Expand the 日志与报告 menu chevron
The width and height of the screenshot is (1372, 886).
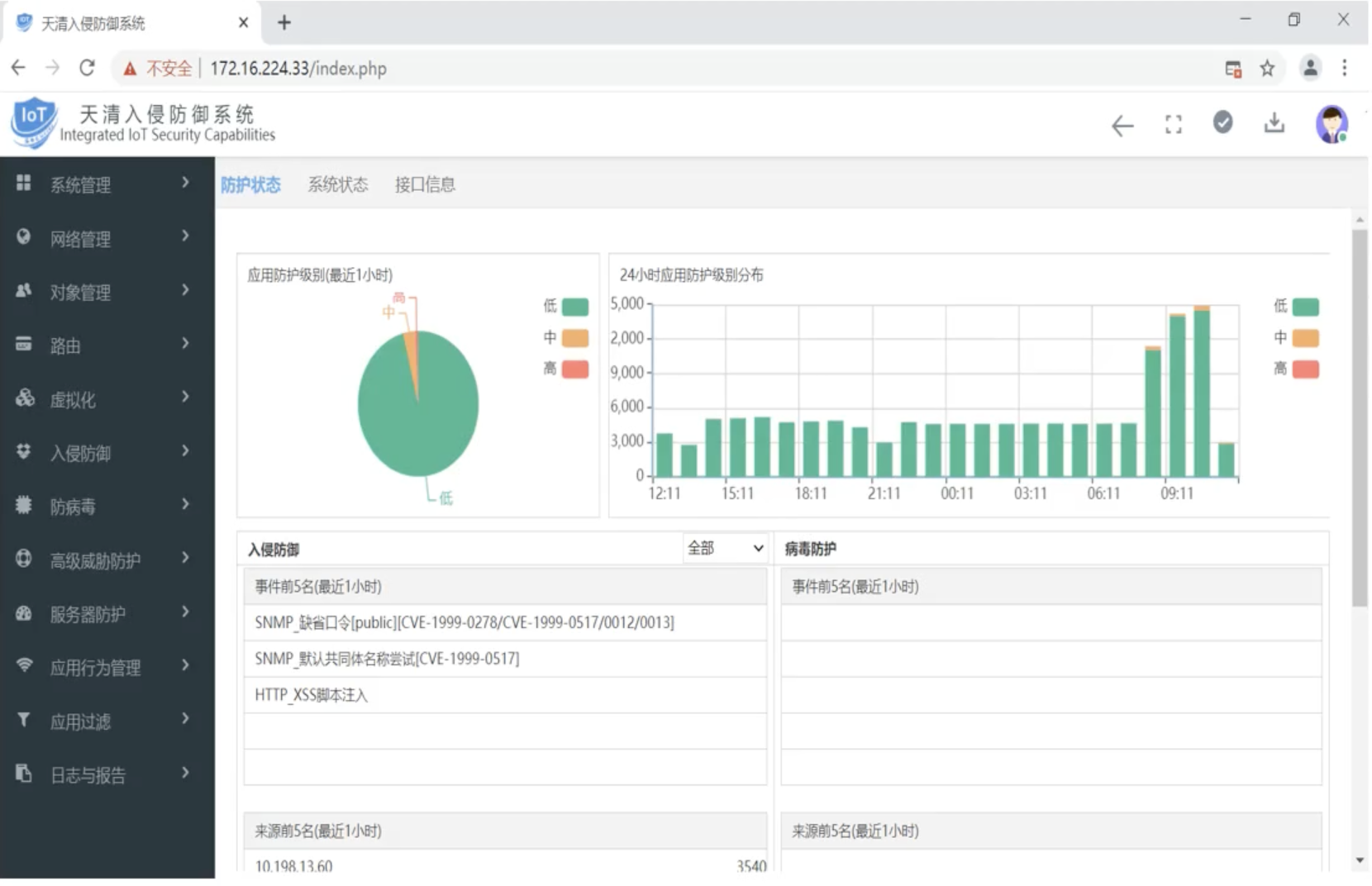[x=186, y=773]
